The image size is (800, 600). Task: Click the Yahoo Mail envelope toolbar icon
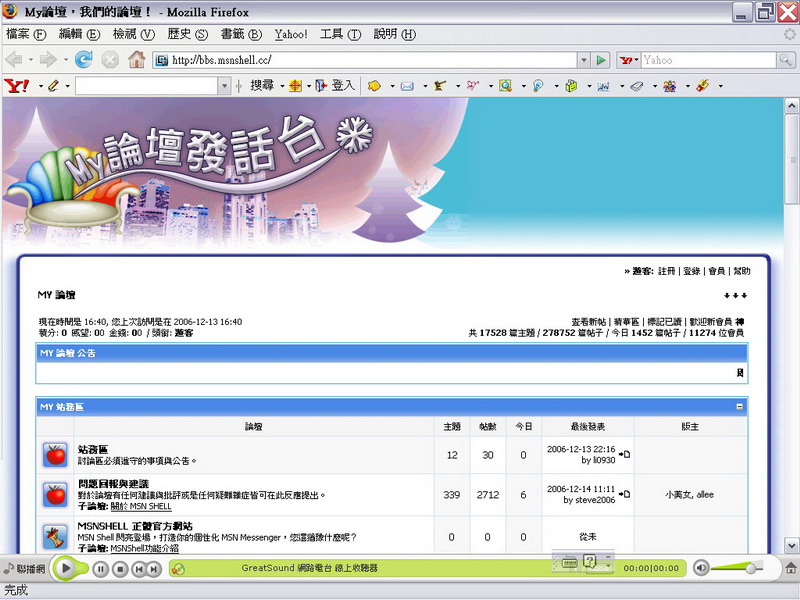(407, 86)
